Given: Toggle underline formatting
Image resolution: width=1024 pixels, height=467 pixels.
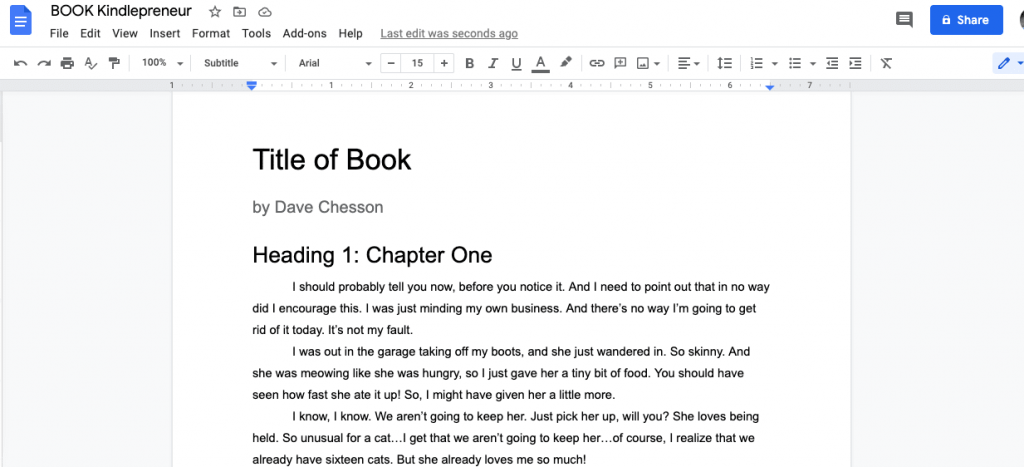Looking at the screenshot, I should (517, 63).
